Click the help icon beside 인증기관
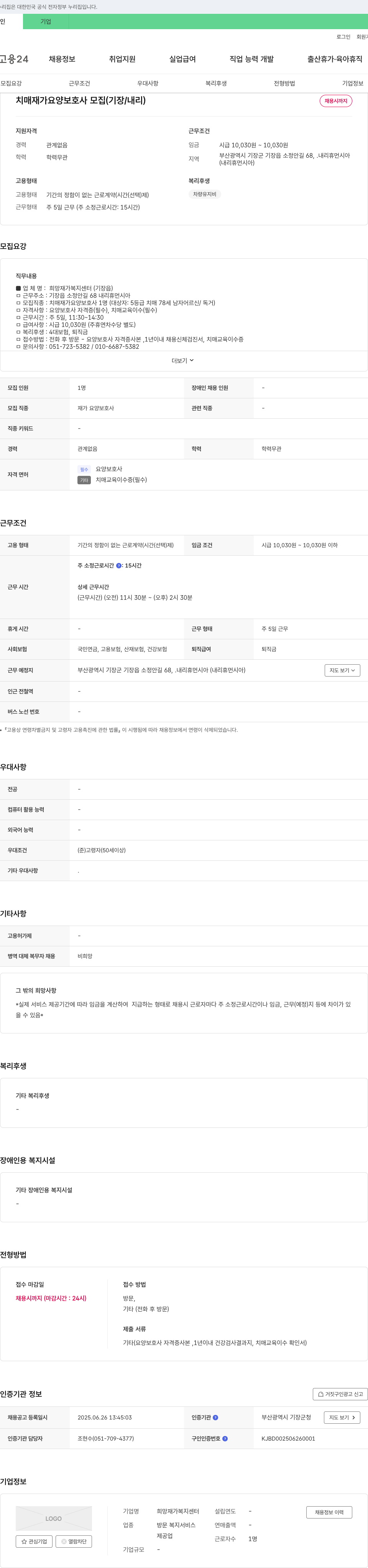 click(215, 1418)
